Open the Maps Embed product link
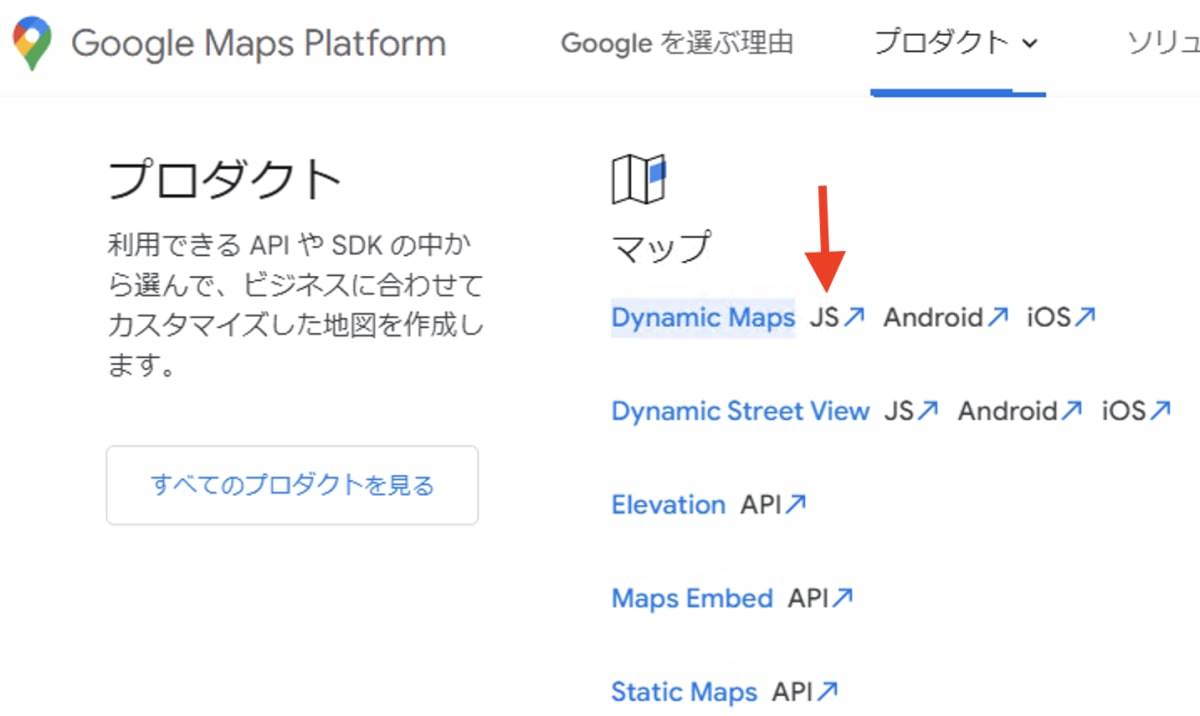Image resolution: width=1200 pixels, height=716 pixels. (692, 599)
